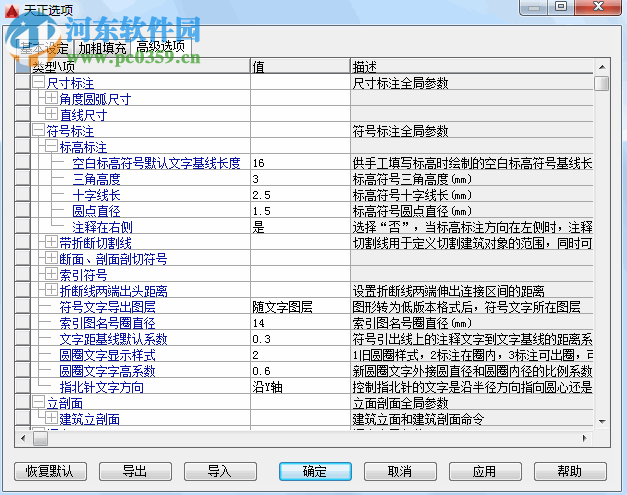
Task: Click the vertical scrollbar up arrow
Action: point(602,67)
